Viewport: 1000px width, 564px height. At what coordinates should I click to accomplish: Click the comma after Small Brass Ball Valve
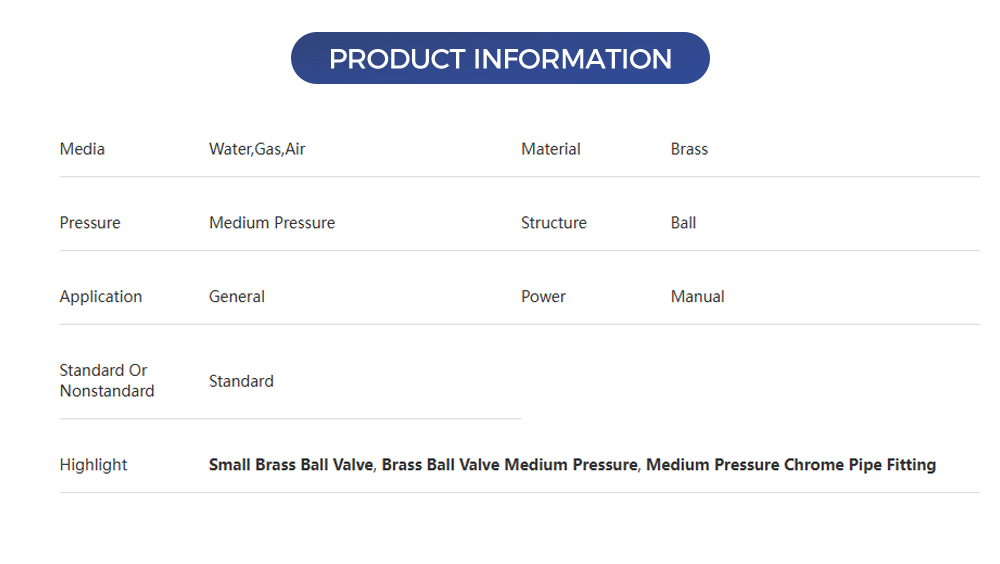tap(375, 467)
